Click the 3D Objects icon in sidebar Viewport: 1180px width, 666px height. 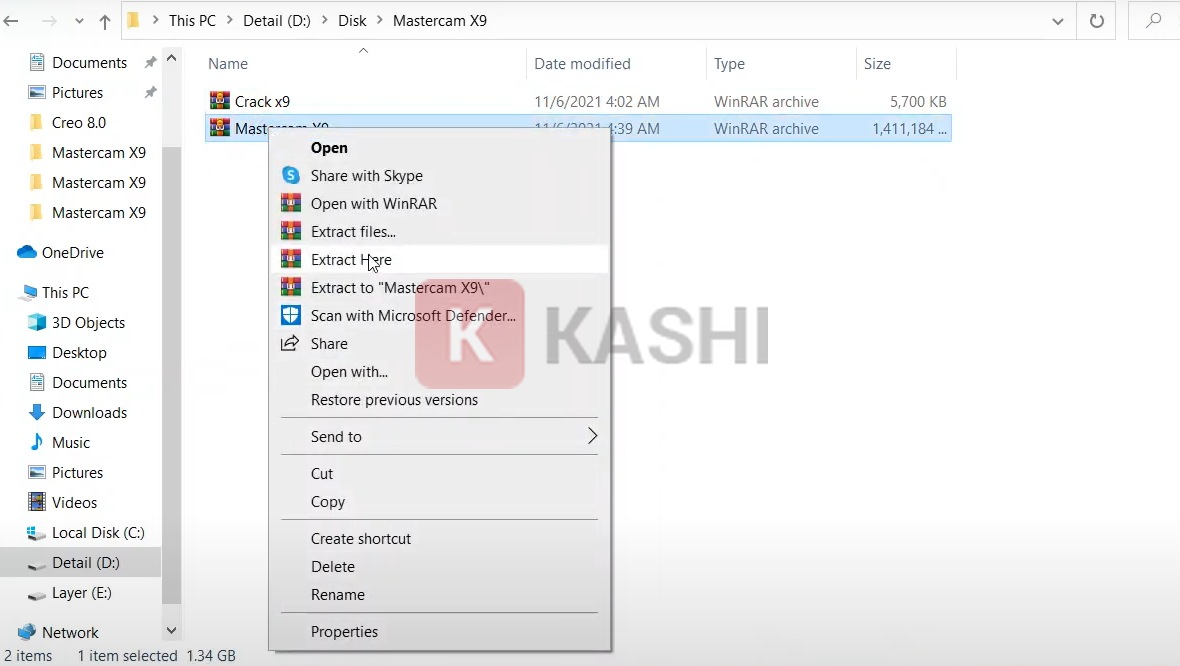click(x=37, y=322)
